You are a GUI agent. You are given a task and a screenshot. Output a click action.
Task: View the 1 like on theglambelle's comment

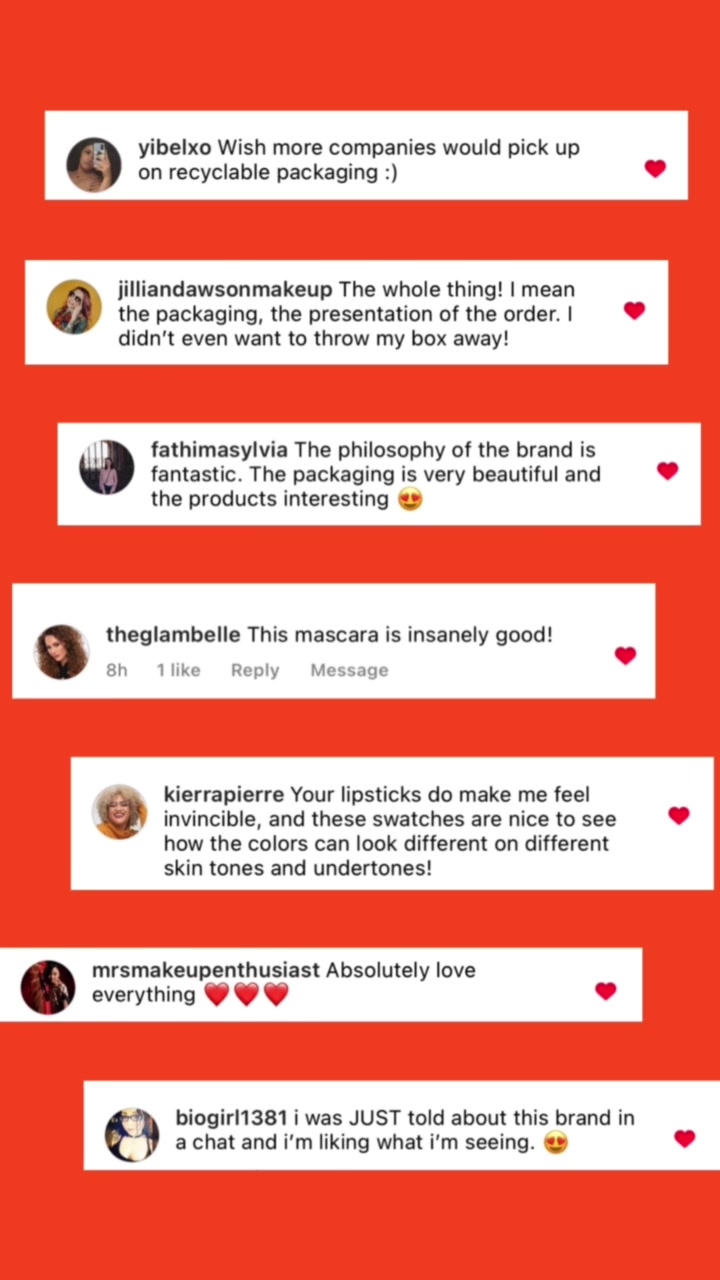pos(178,670)
